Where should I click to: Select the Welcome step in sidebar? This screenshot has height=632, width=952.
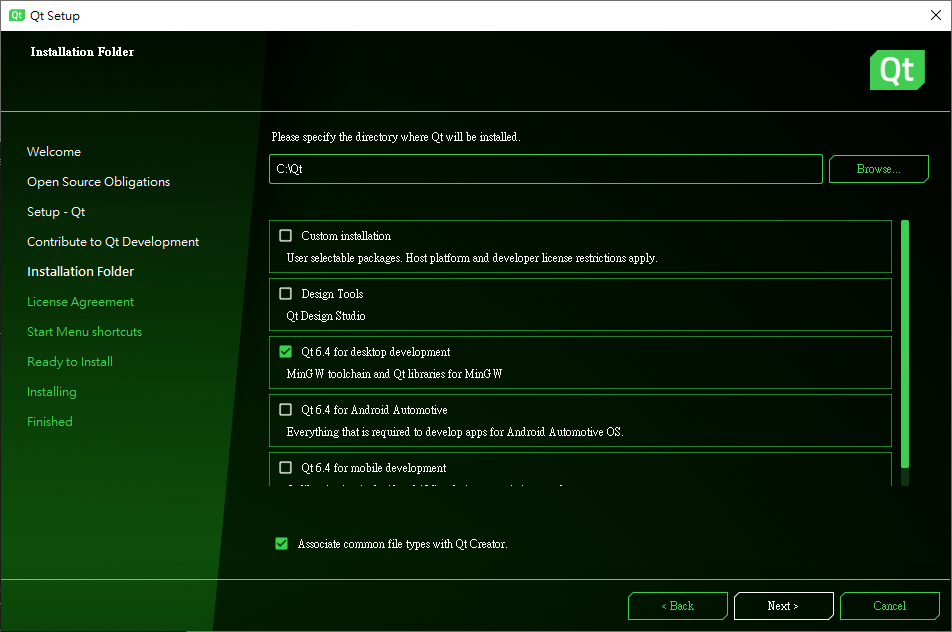coord(54,152)
